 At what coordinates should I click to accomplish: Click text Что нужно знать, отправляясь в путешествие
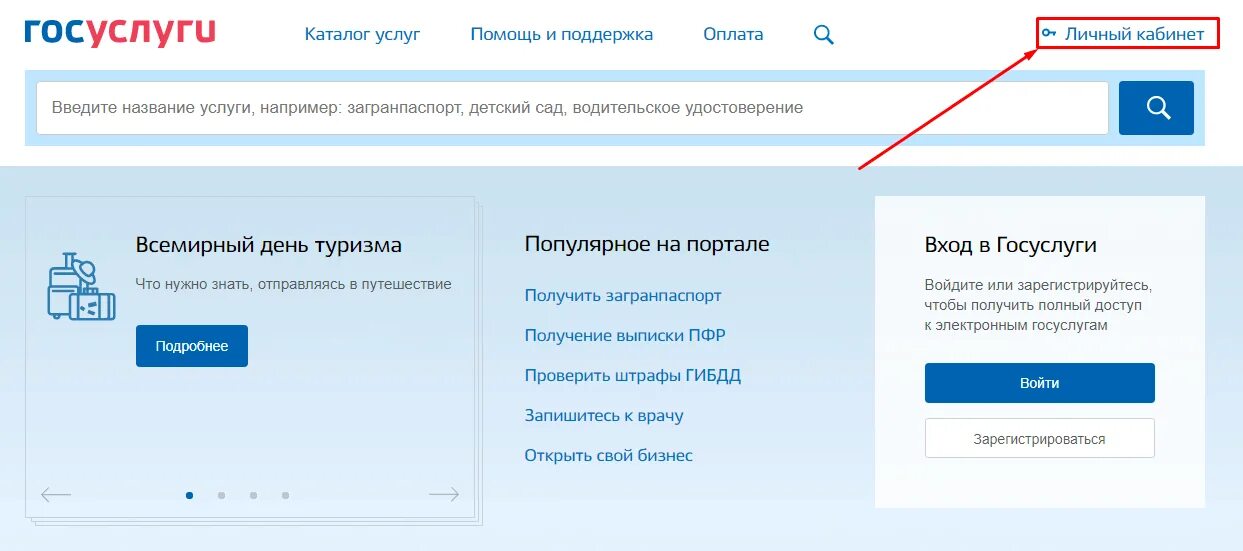[294, 284]
